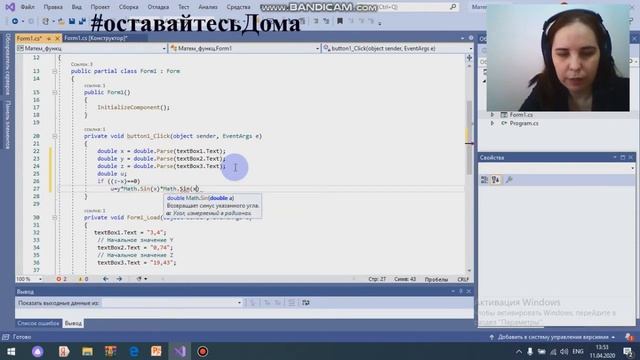Image resolution: width=640 pixels, height=360 pixels.
Task: Open the Файл menu
Action: tap(27, 7)
